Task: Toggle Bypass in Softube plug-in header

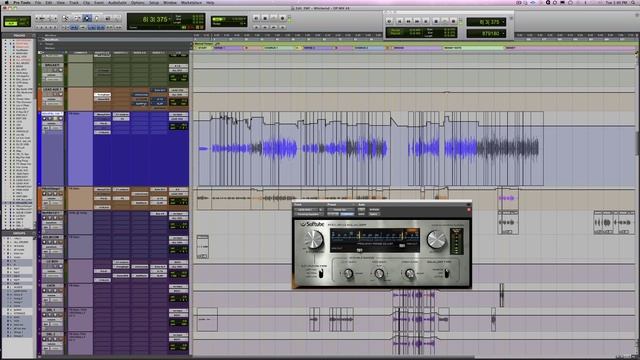Action: (x=374, y=209)
